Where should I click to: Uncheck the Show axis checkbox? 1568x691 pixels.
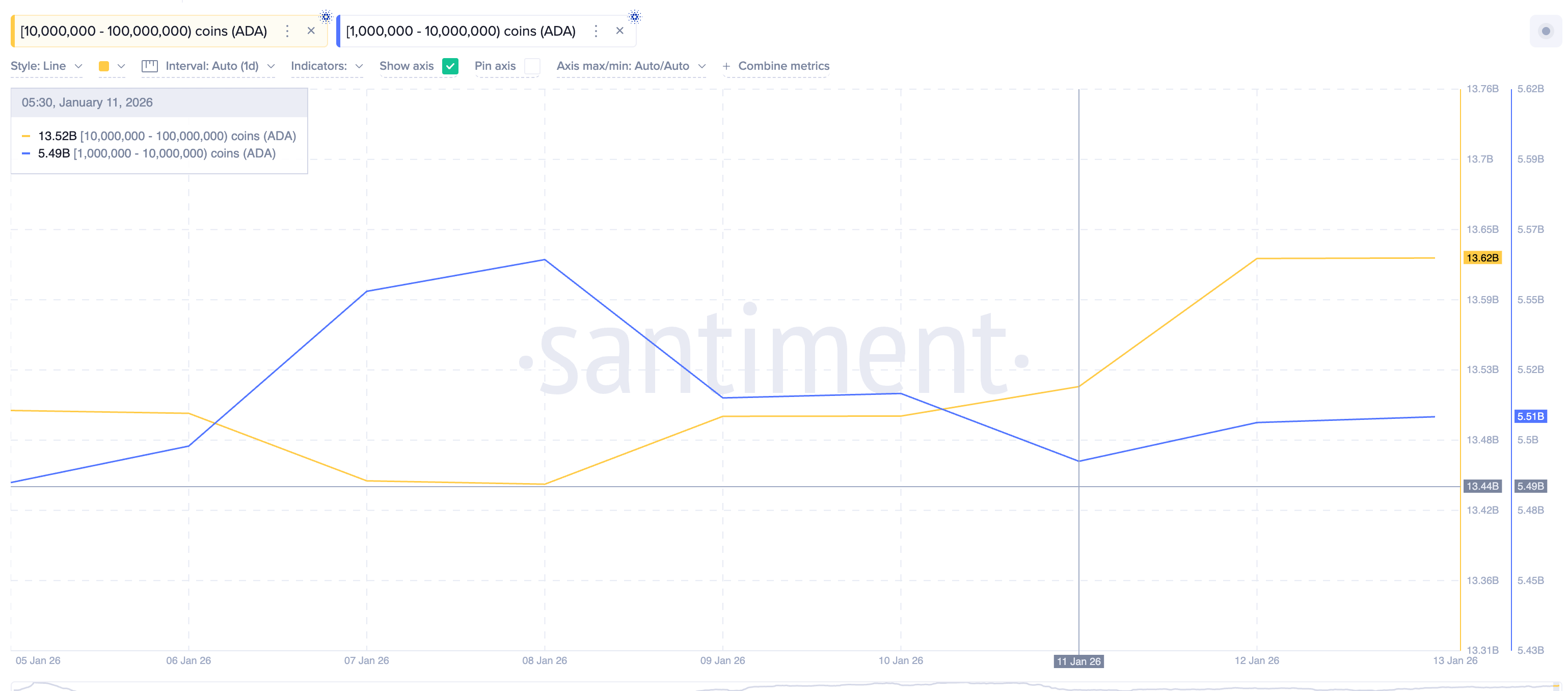tap(450, 66)
